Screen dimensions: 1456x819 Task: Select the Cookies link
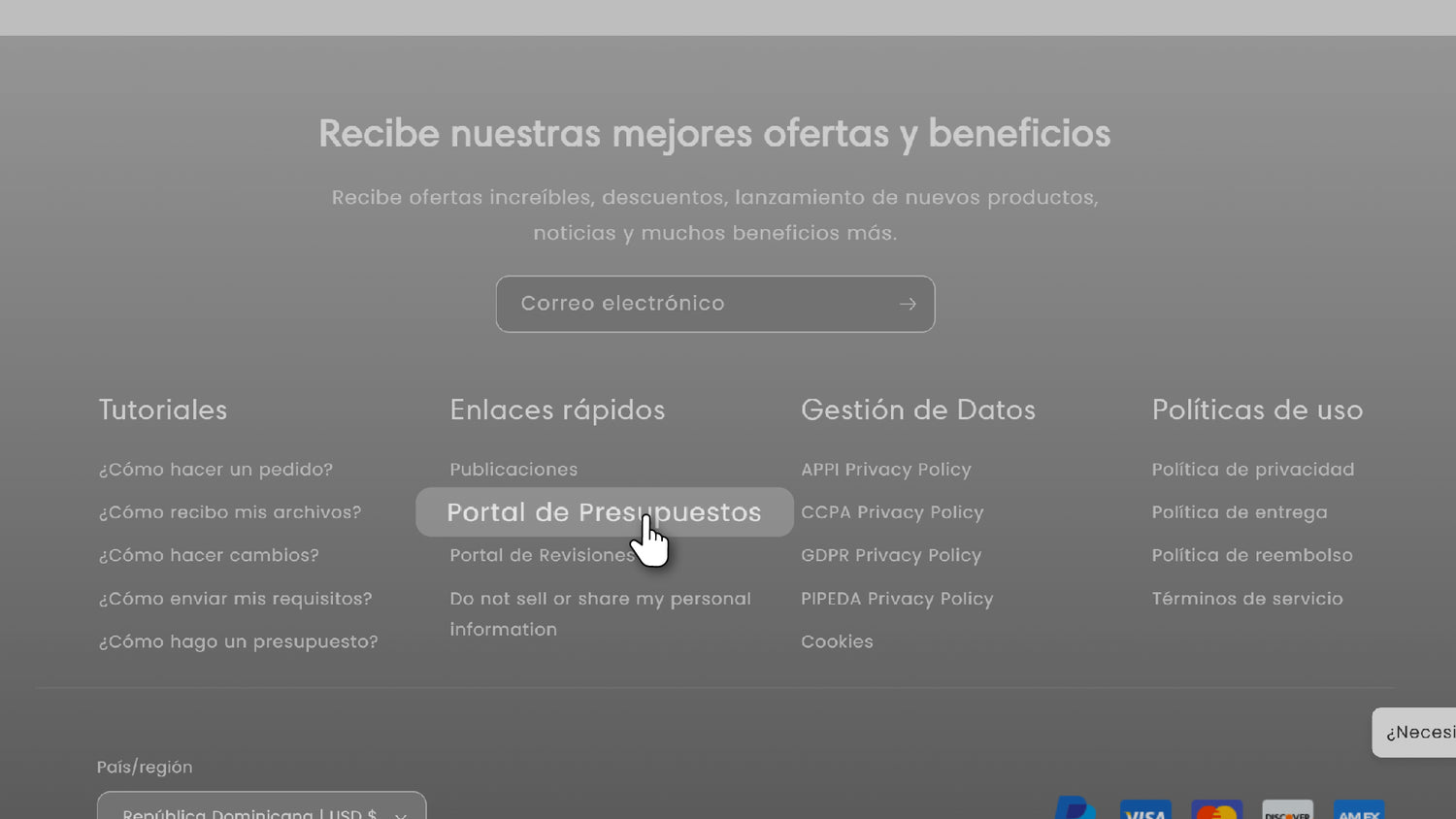pos(837,642)
